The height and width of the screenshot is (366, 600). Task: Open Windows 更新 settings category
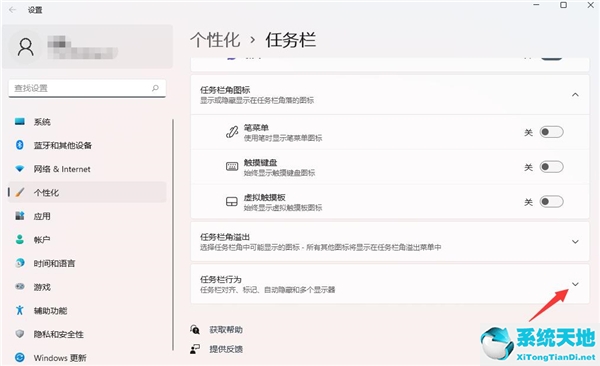coord(87,358)
